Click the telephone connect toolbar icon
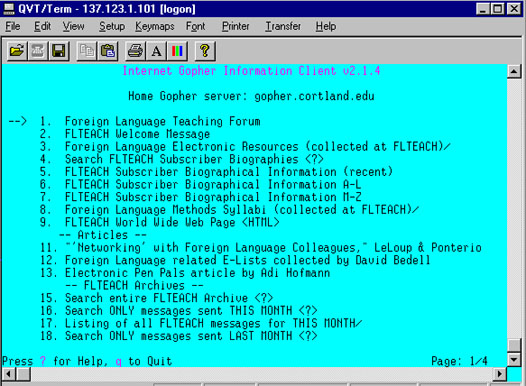The height and width of the screenshot is (386, 526). click(x=38, y=51)
